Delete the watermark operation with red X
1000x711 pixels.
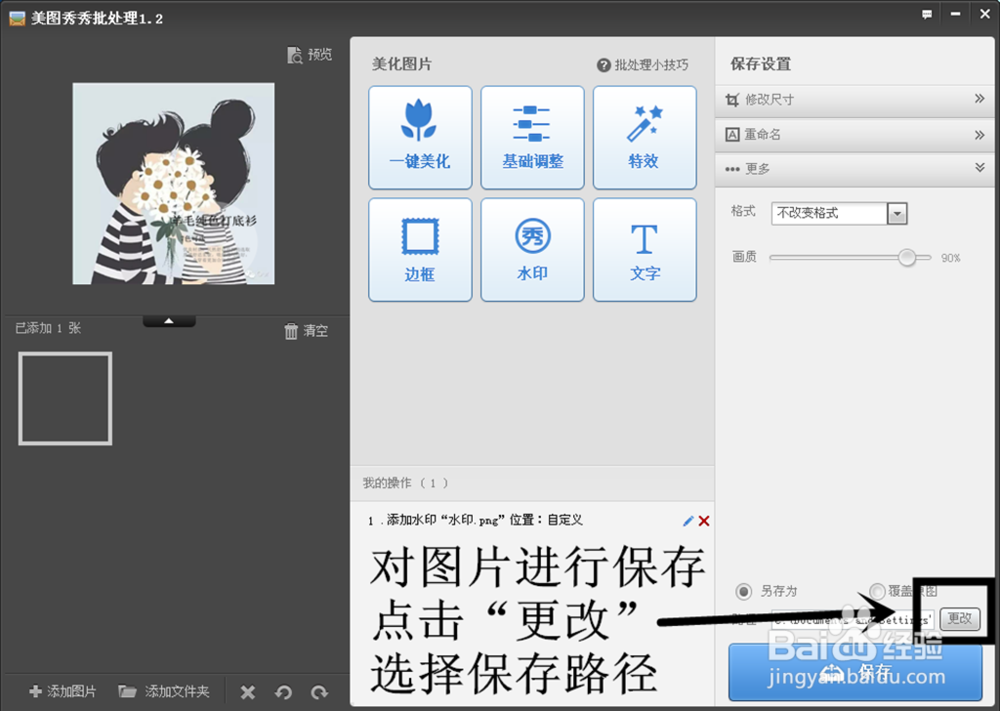point(703,520)
